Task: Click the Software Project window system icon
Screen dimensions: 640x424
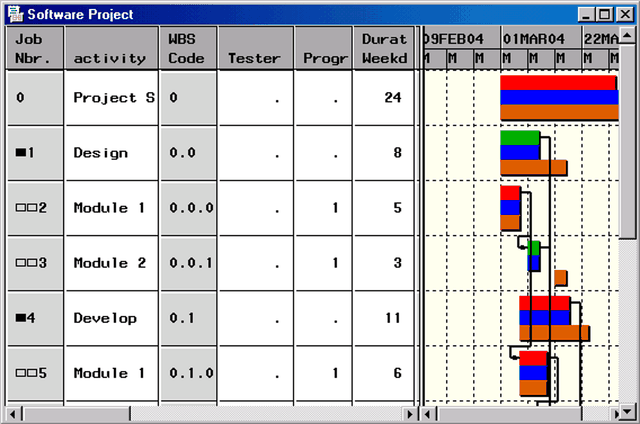Action: 14,15
